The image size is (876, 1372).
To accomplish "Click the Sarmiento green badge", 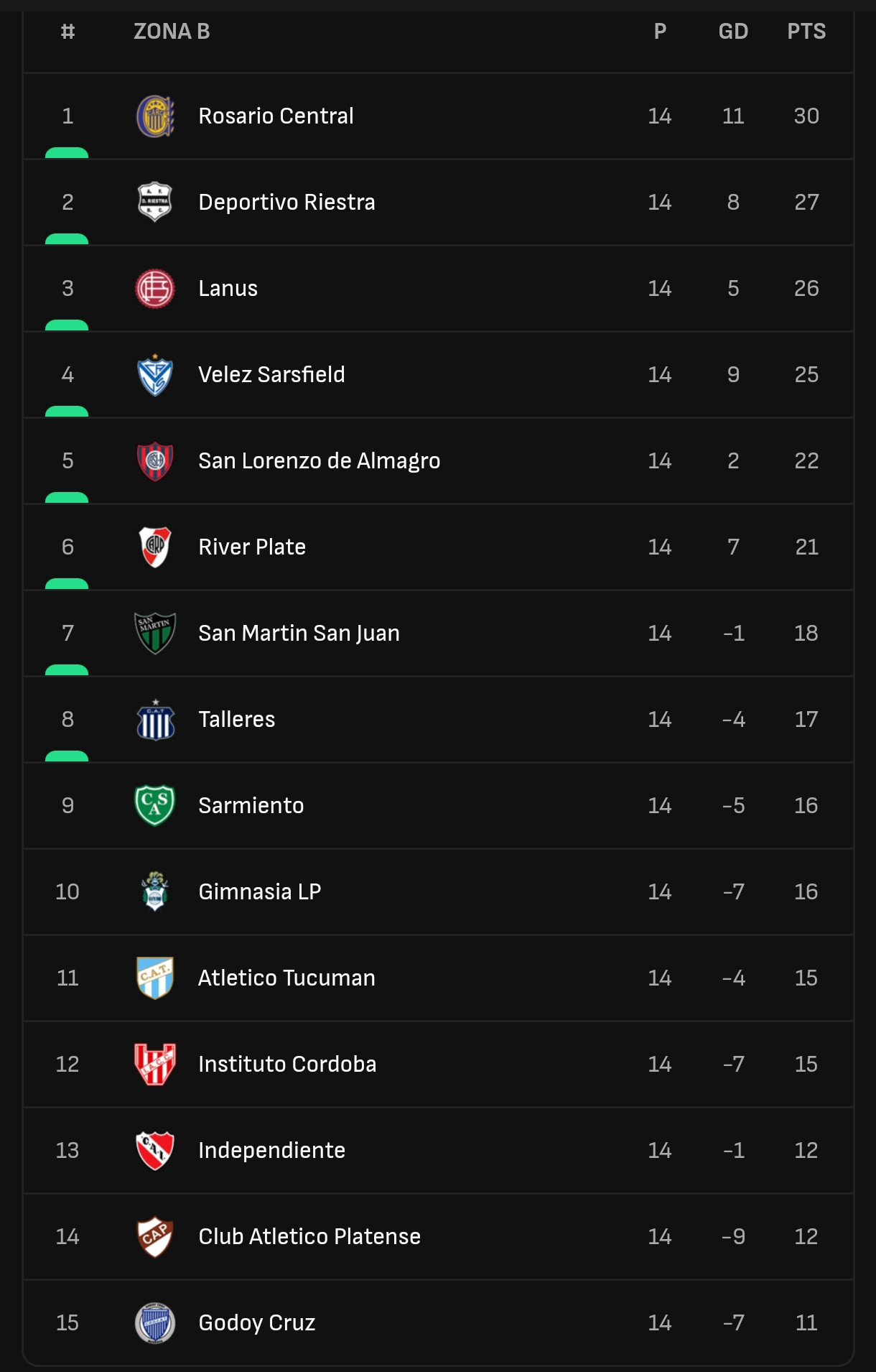I will 155,806.
